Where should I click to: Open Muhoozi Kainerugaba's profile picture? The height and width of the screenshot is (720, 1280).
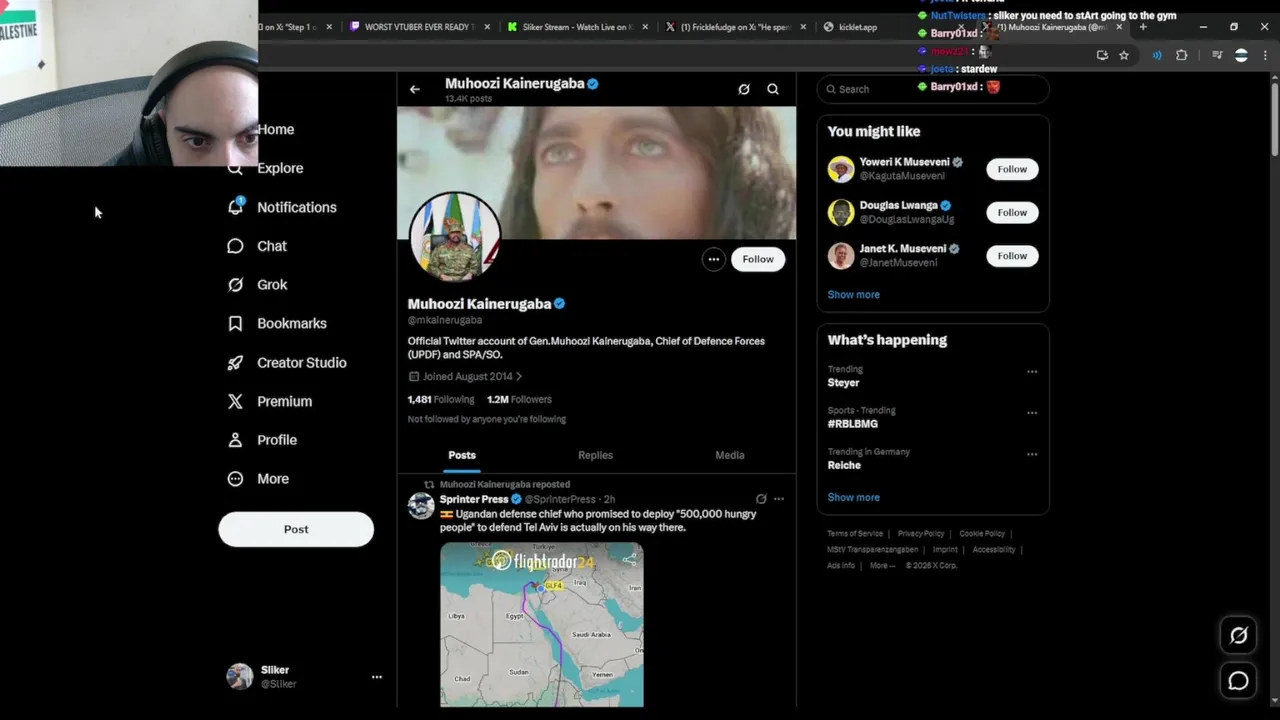pyautogui.click(x=455, y=237)
